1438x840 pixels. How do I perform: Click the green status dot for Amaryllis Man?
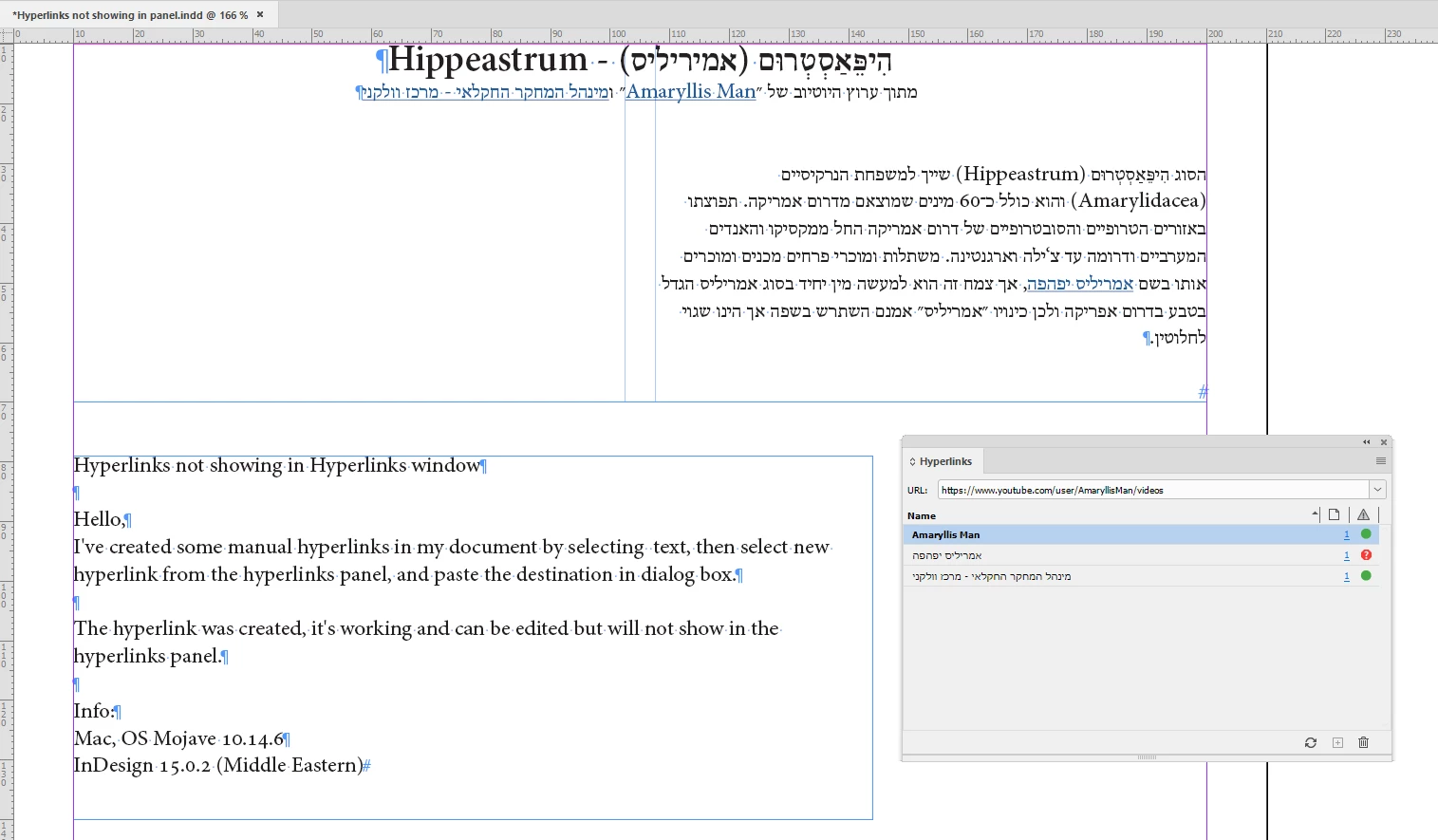coord(1366,534)
